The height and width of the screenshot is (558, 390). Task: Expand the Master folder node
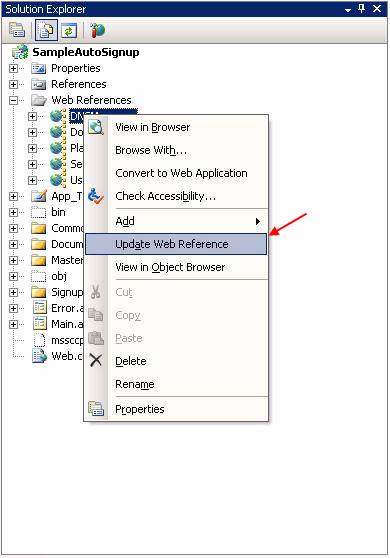click(x=13, y=260)
